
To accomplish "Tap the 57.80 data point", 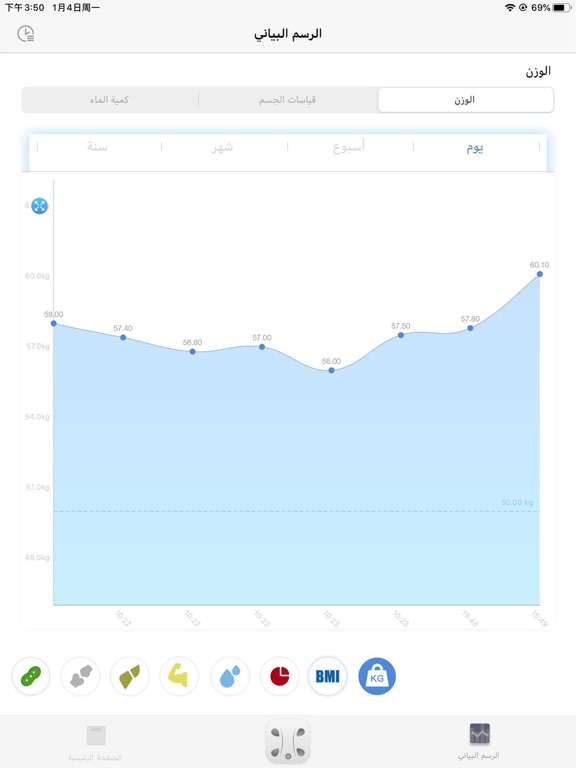I will coord(470,328).
